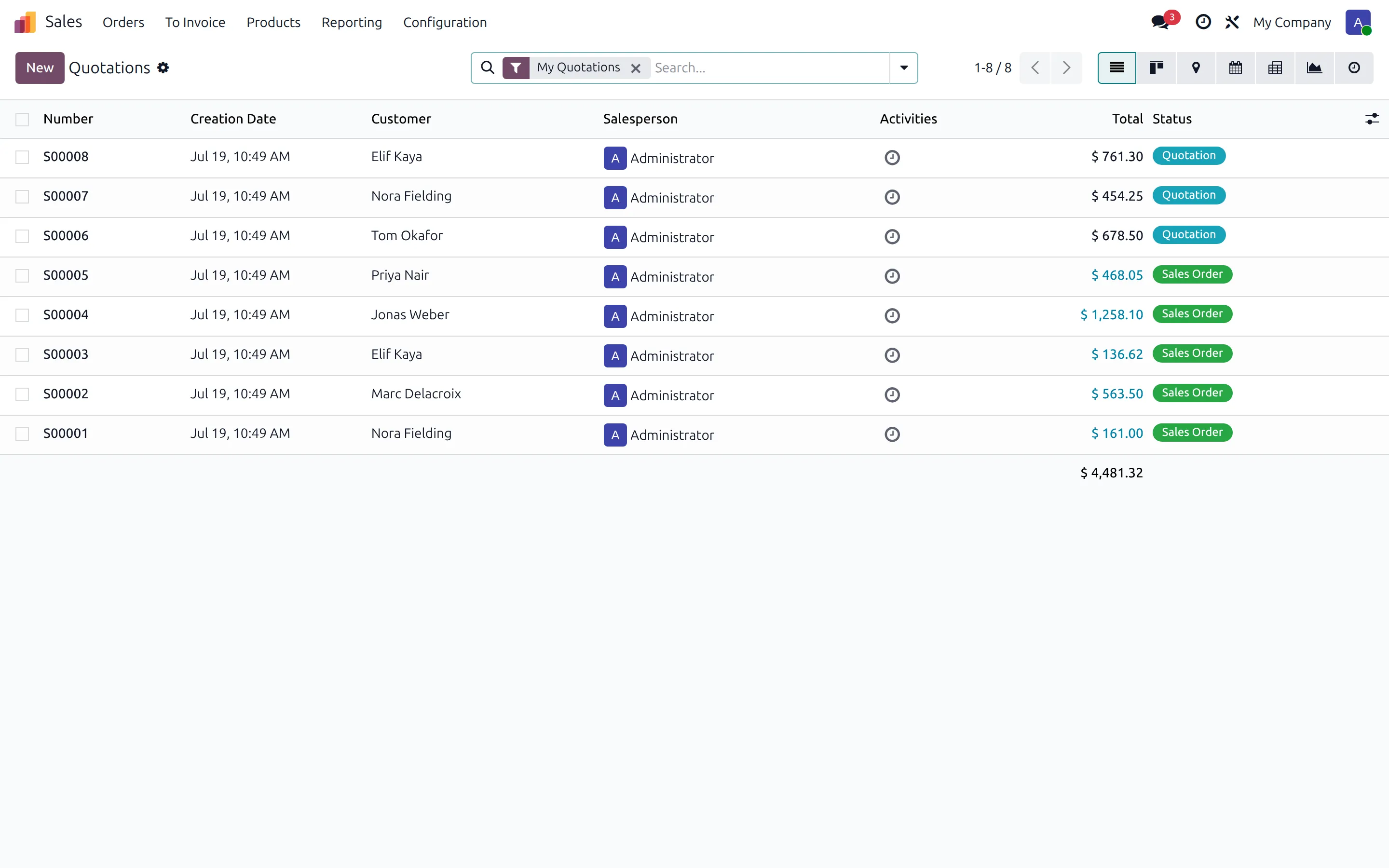The image size is (1389, 868).
Task: Switch to activity view
Action: pyautogui.click(x=1354, y=68)
